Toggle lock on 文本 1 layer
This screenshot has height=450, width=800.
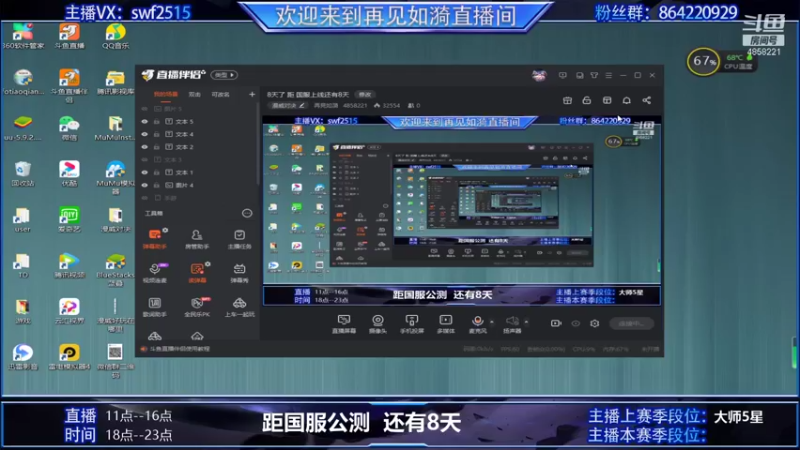[157, 172]
